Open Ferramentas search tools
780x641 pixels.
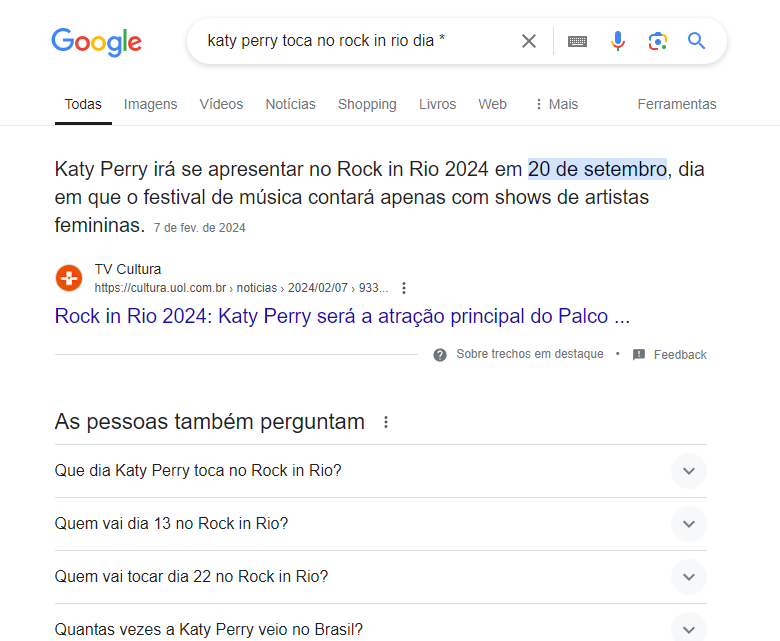tap(677, 104)
